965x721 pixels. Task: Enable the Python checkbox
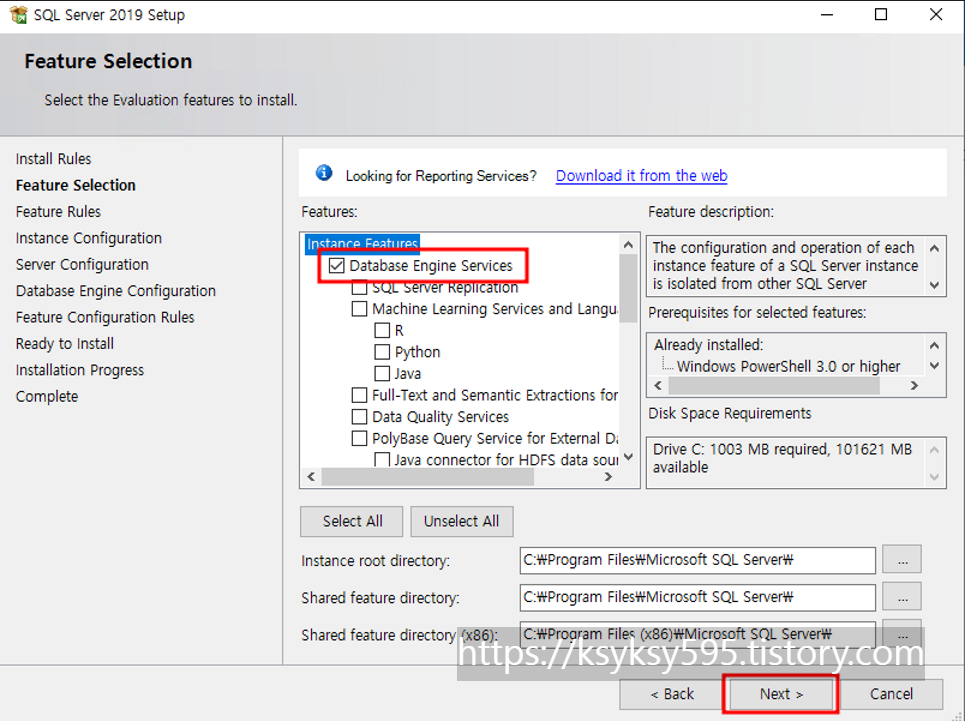(x=382, y=352)
